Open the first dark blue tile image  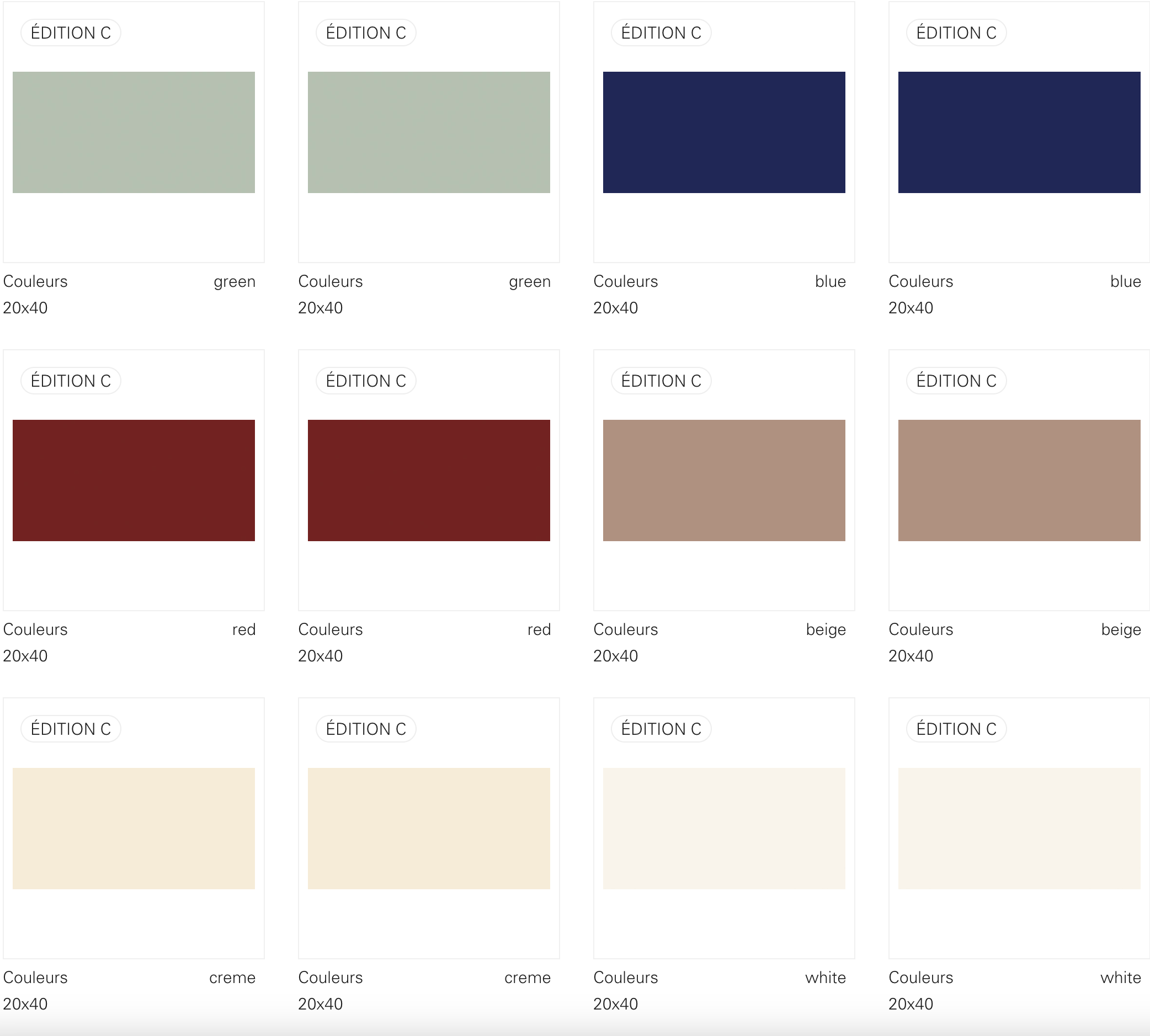pyautogui.click(x=723, y=132)
